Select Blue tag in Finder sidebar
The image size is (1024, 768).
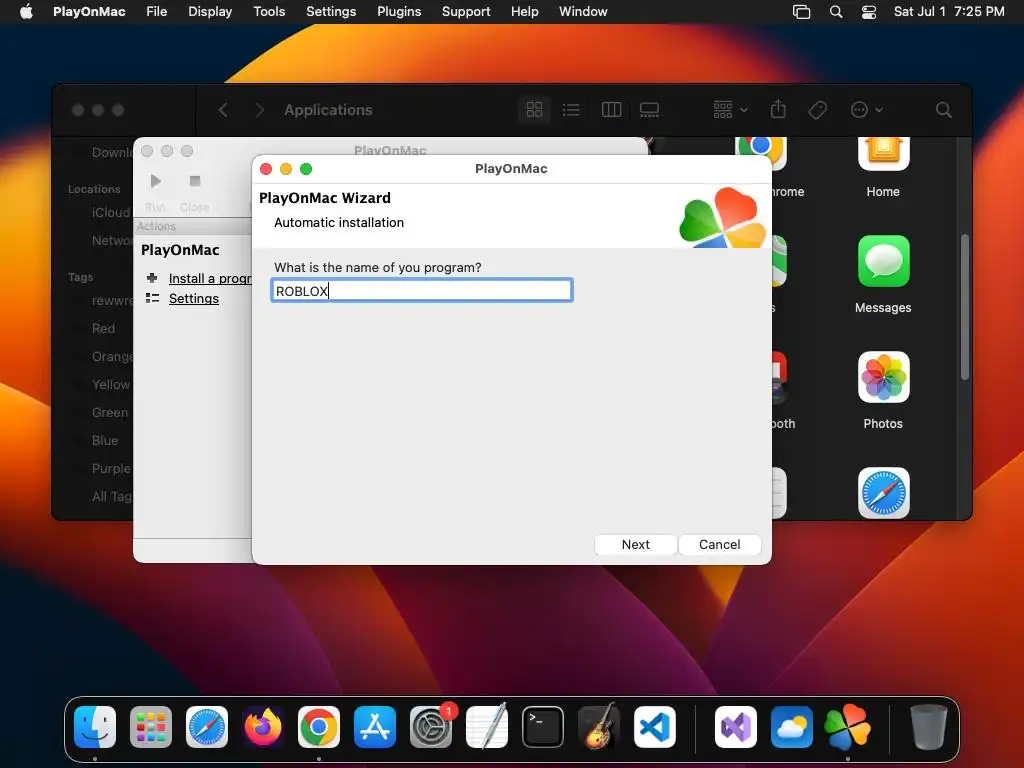click(x=104, y=441)
